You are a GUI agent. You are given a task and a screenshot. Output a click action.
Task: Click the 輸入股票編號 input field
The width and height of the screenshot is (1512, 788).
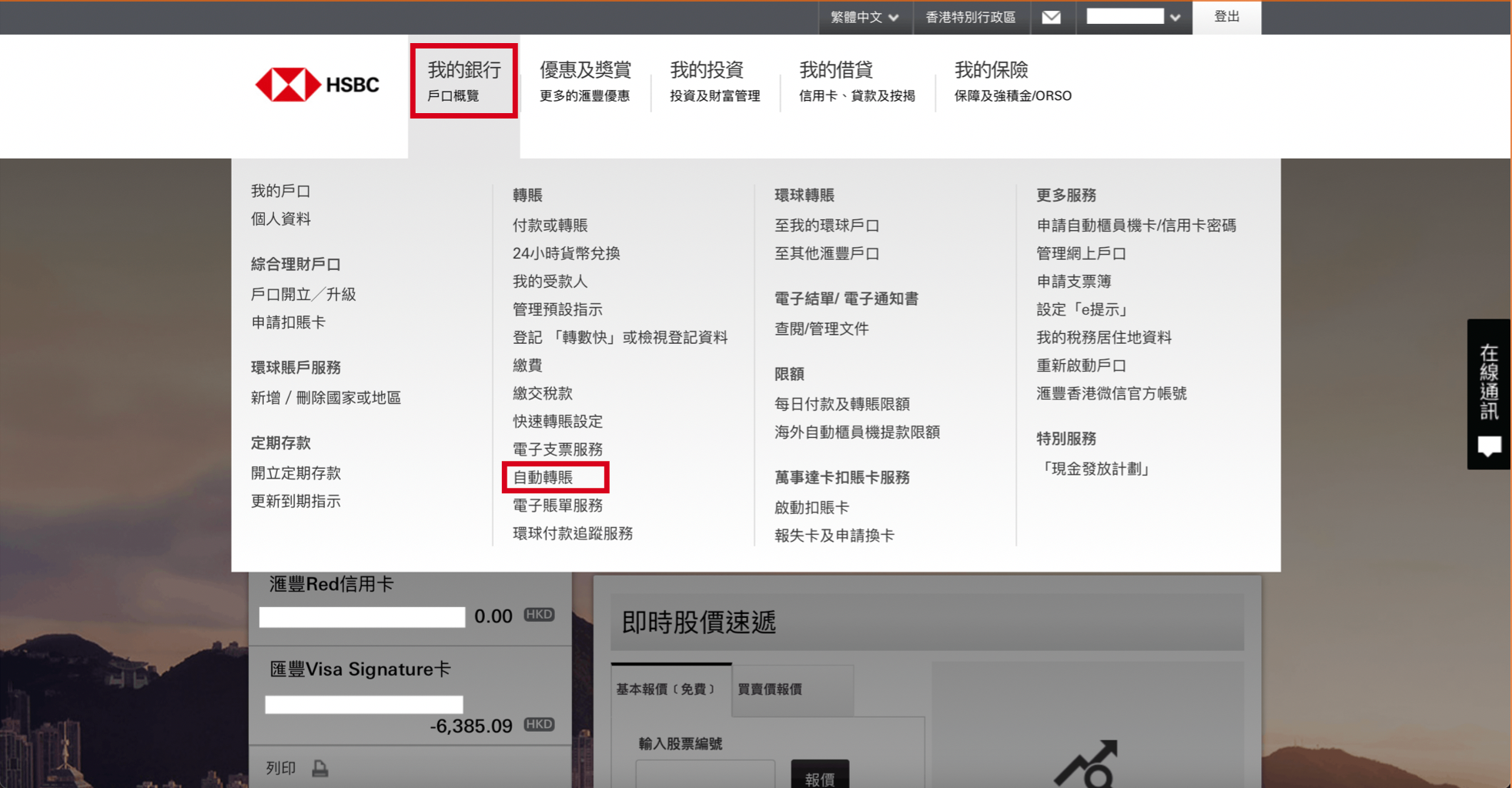click(x=704, y=774)
